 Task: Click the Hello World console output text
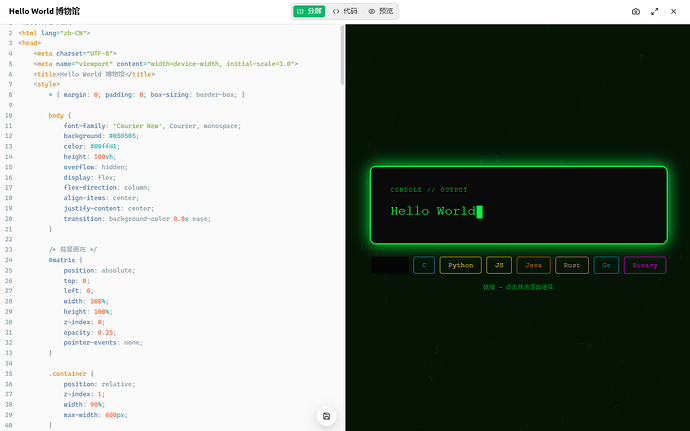click(x=433, y=211)
